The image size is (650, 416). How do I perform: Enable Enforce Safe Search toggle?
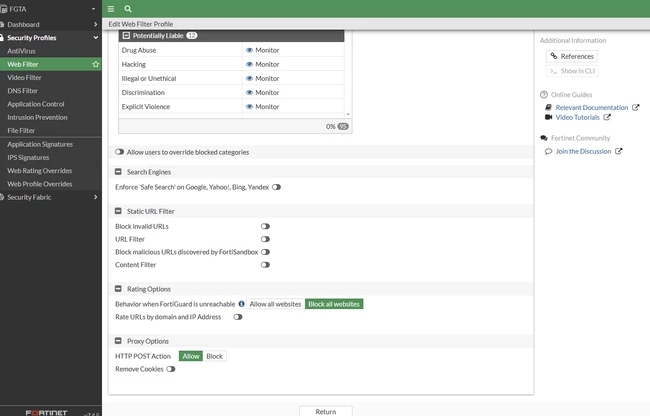pyautogui.click(x=276, y=187)
